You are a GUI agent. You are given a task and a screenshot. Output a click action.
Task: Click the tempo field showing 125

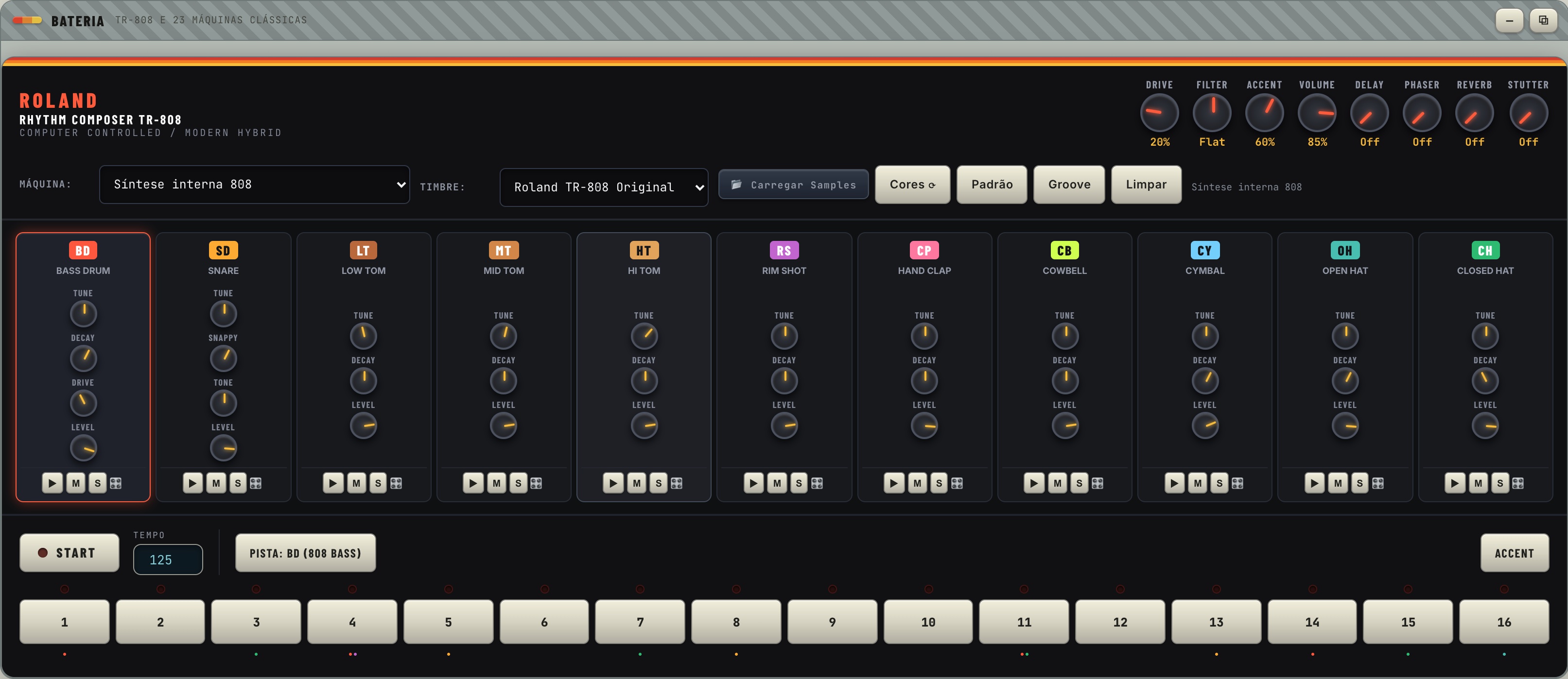pos(168,559)
